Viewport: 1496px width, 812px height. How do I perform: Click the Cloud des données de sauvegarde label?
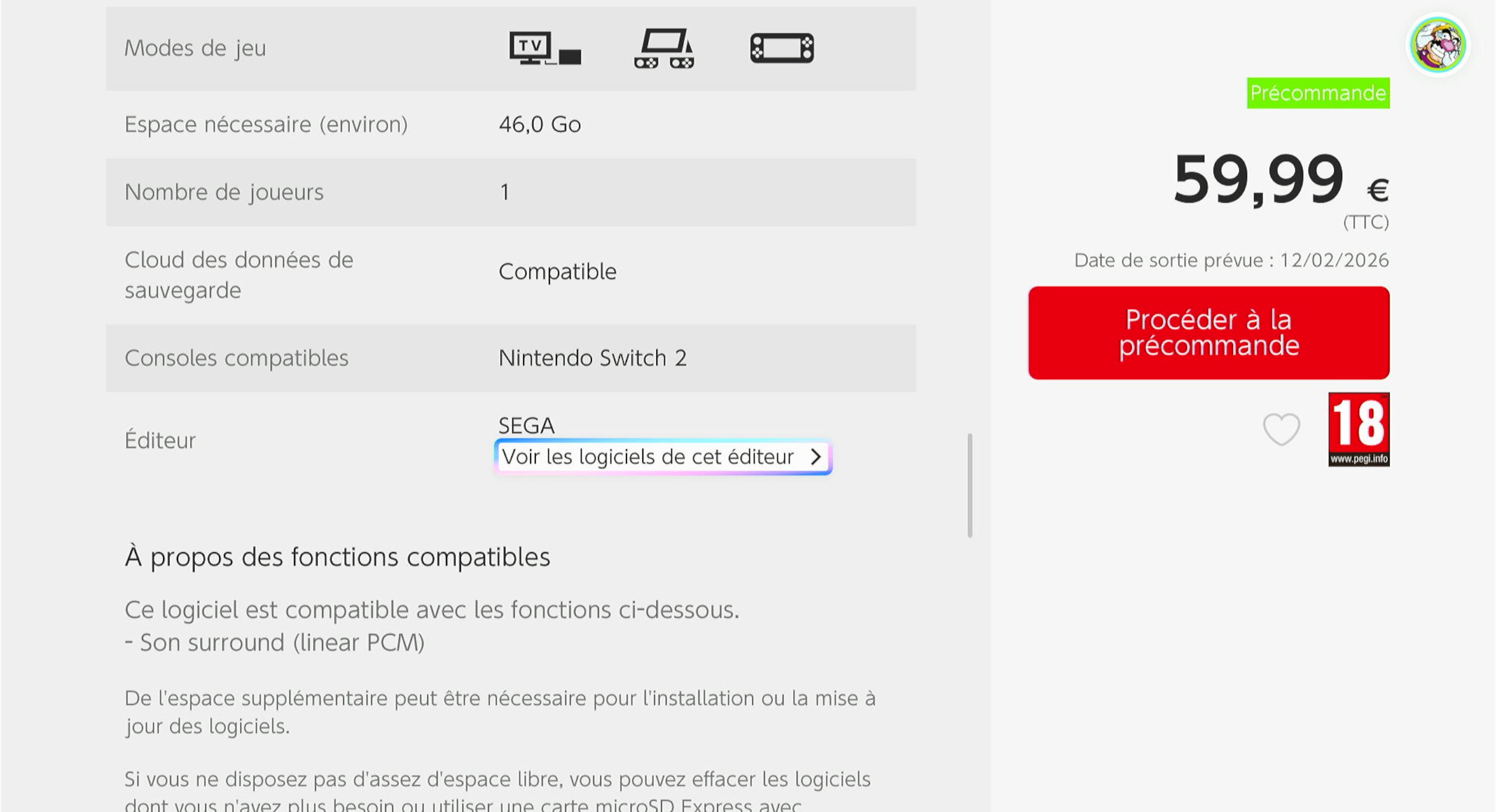(238, 275)
